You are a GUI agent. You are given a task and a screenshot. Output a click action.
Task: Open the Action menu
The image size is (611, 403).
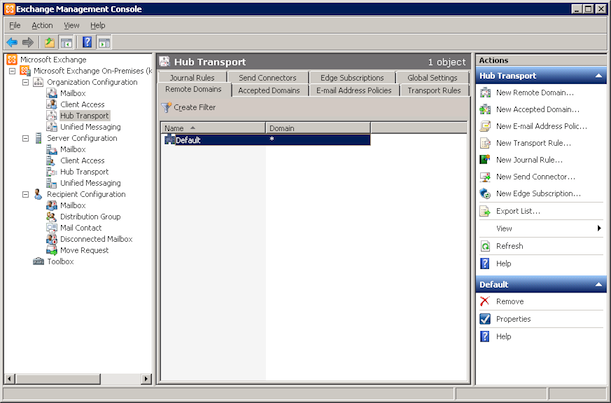(42, 26)
